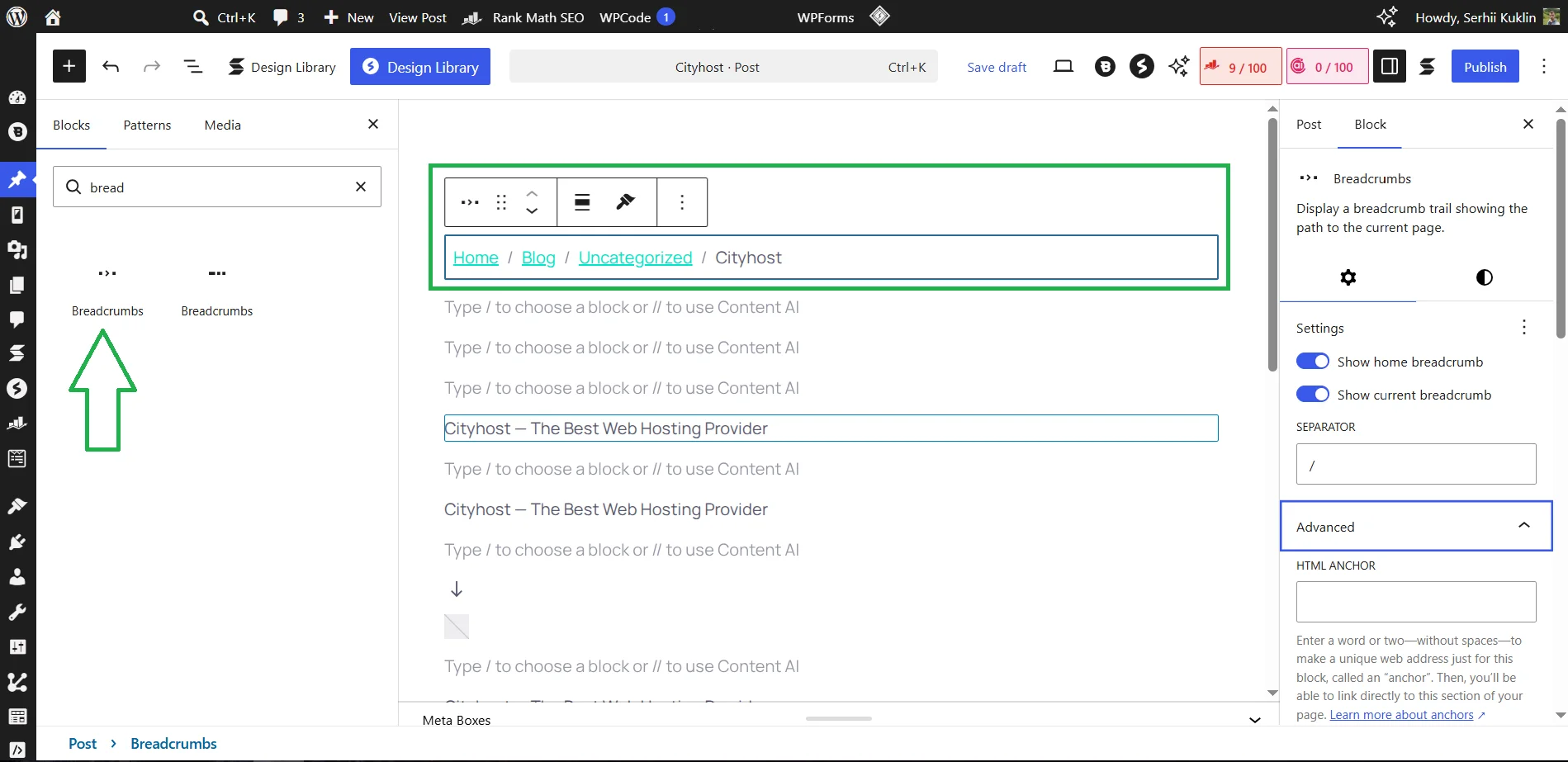Clear the bread search text
This screenshot has height=762, width=1568.
(361, 187)
